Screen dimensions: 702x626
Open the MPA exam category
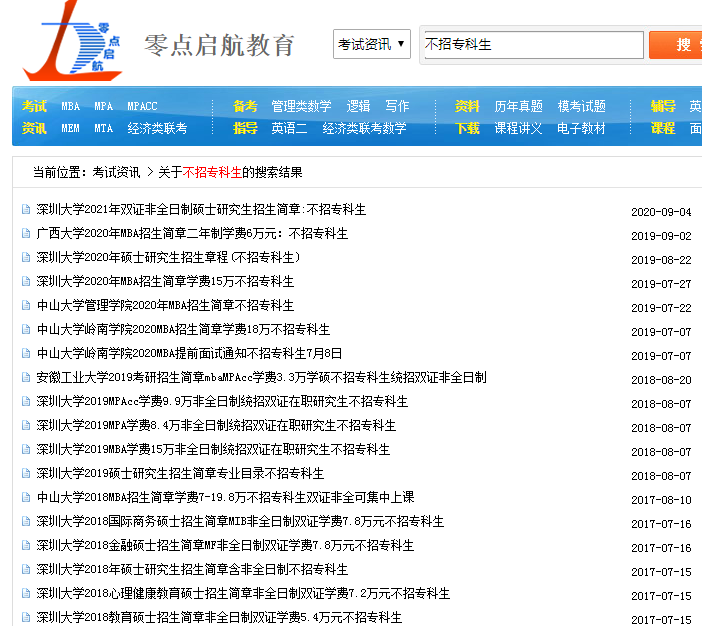[103, 106]
